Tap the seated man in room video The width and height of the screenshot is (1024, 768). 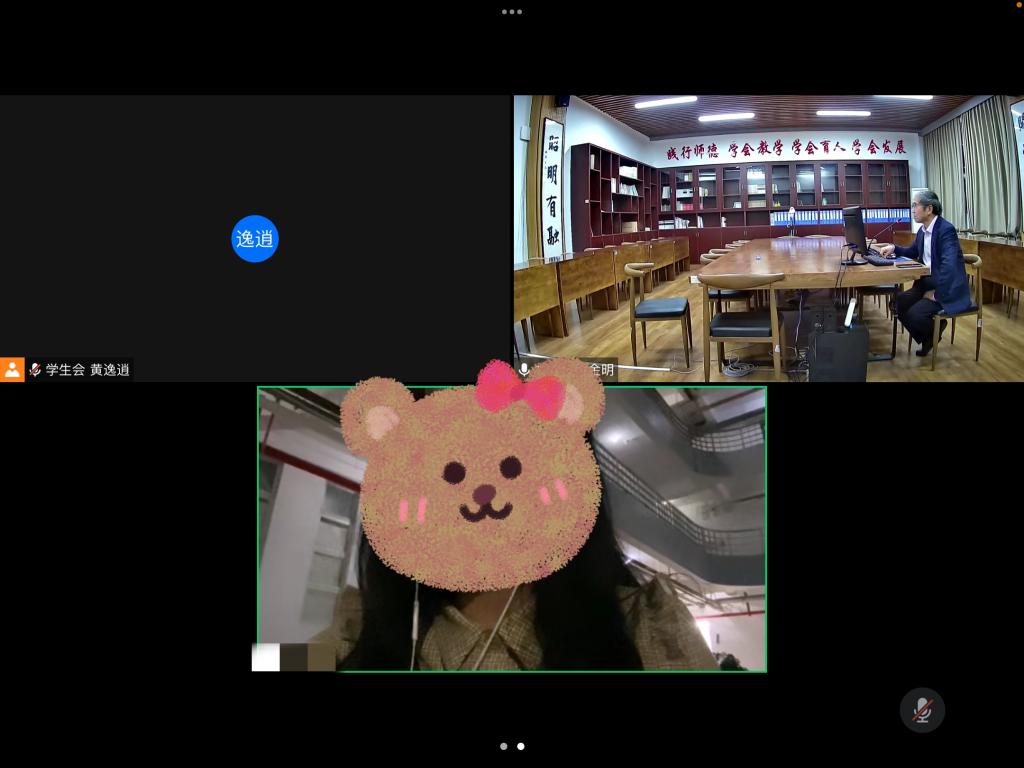point(932,265)
